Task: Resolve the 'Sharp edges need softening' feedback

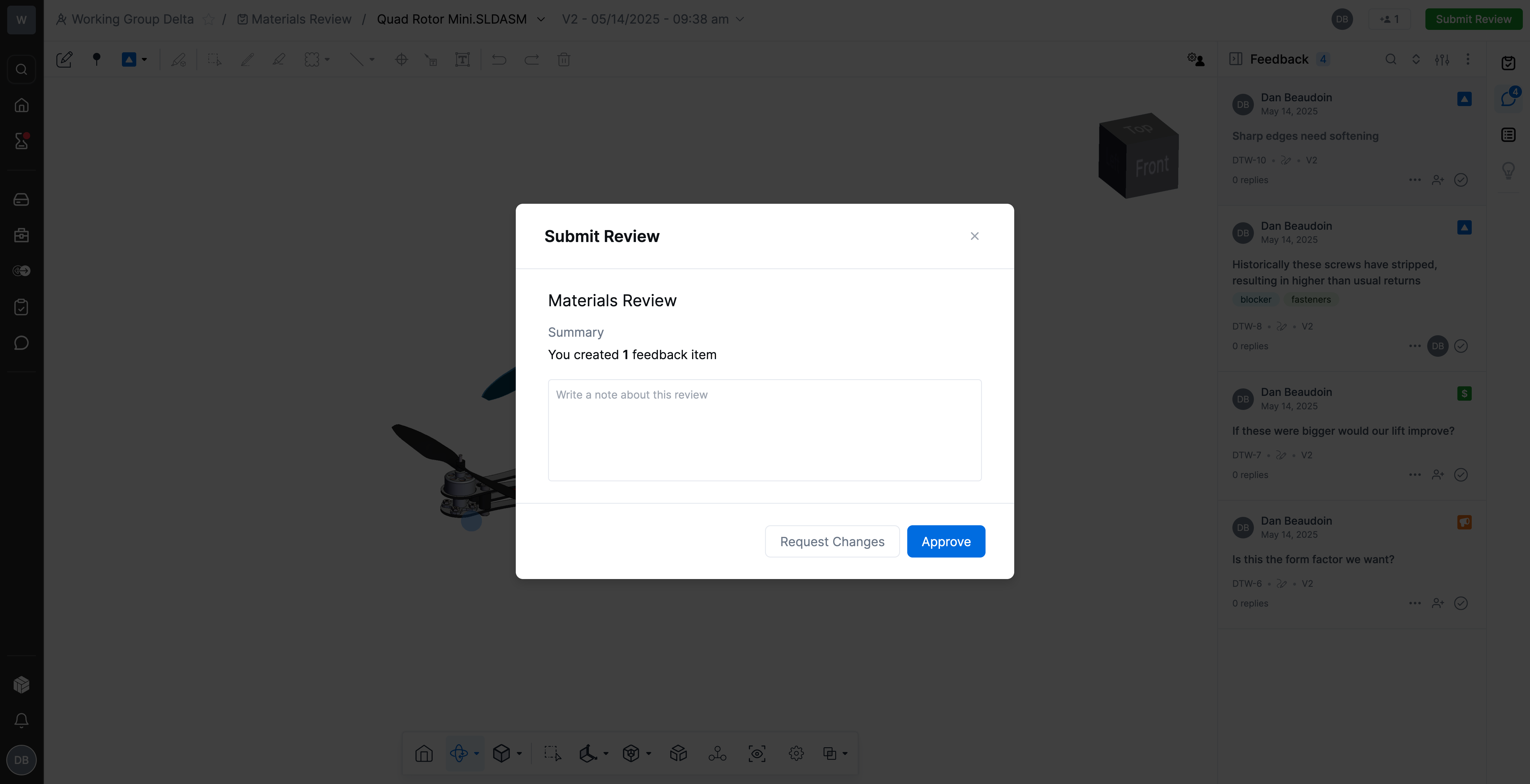Action: [1461, 180]
